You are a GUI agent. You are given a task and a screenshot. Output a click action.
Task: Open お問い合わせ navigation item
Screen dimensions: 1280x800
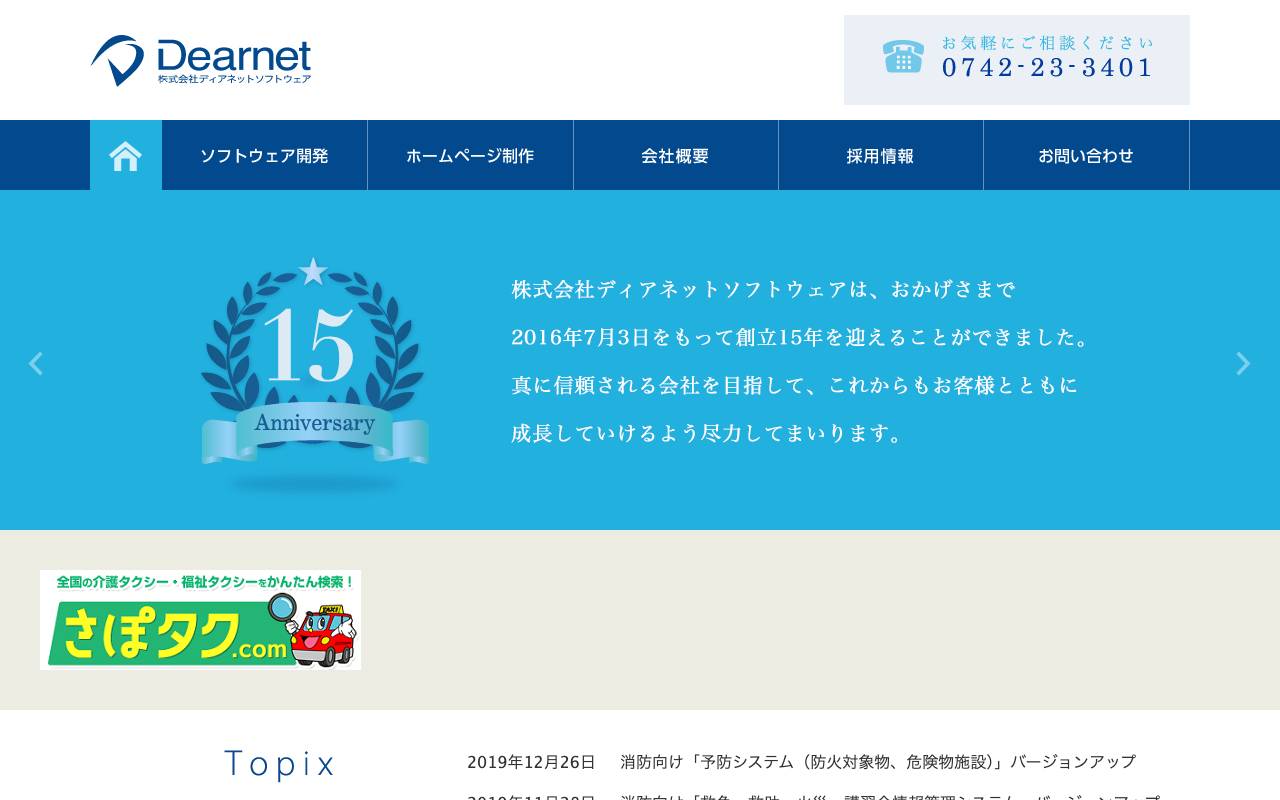[1086, 155]
